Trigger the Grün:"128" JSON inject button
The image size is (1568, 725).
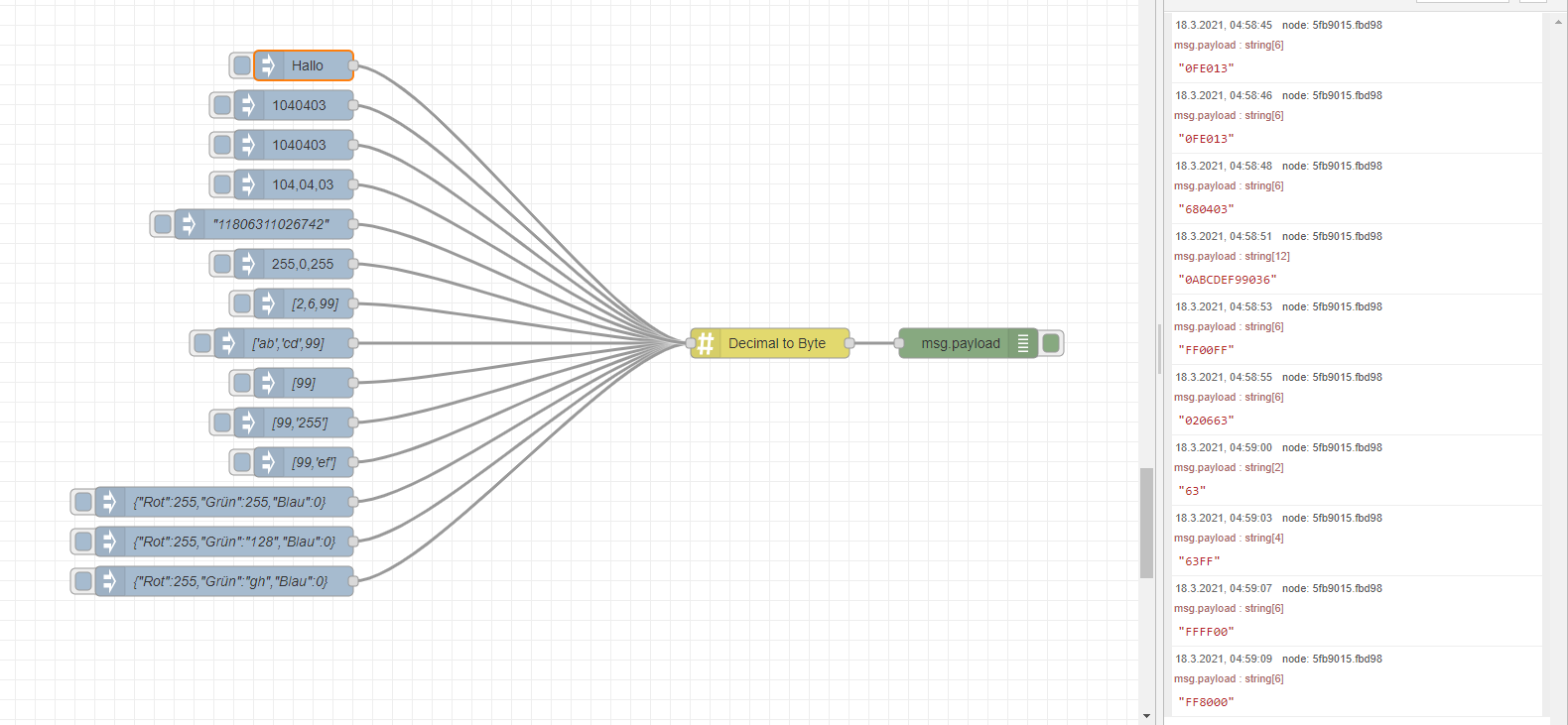(x=83, y=542)
